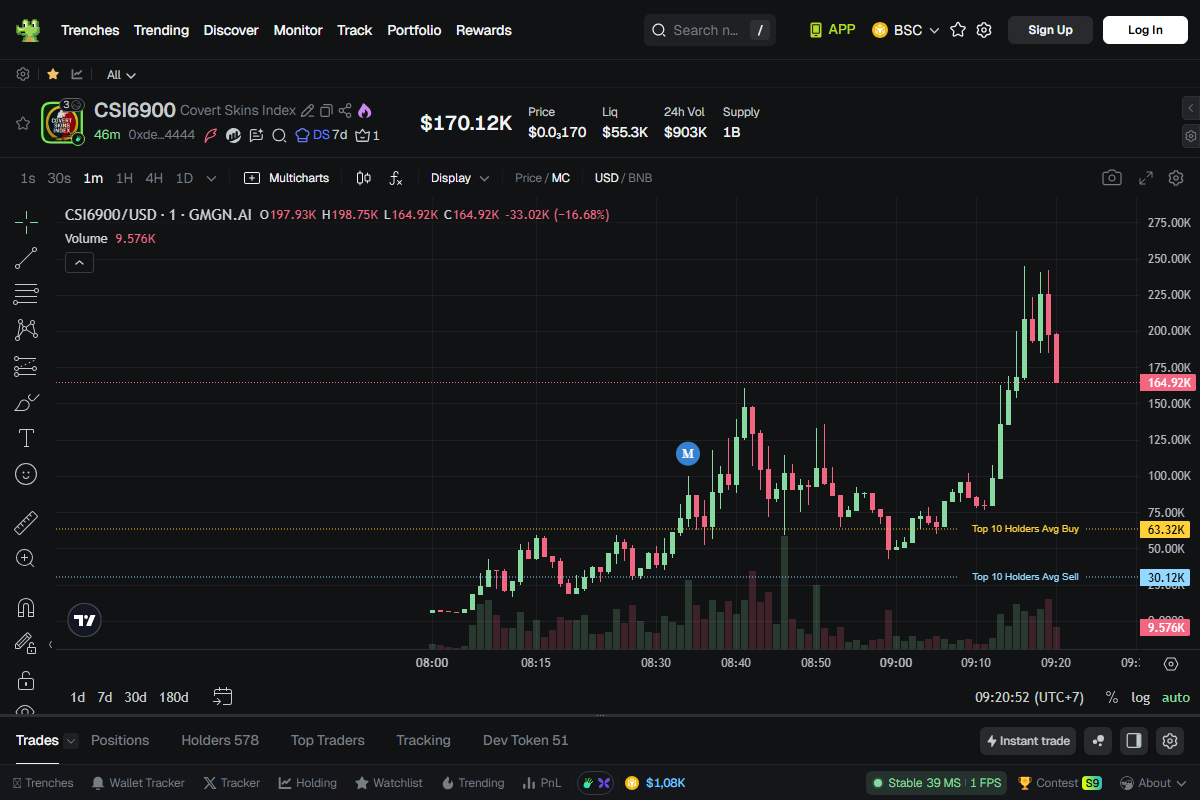Select the trend line drawing tool
The image size is (1200, 800).
[26, 258]
